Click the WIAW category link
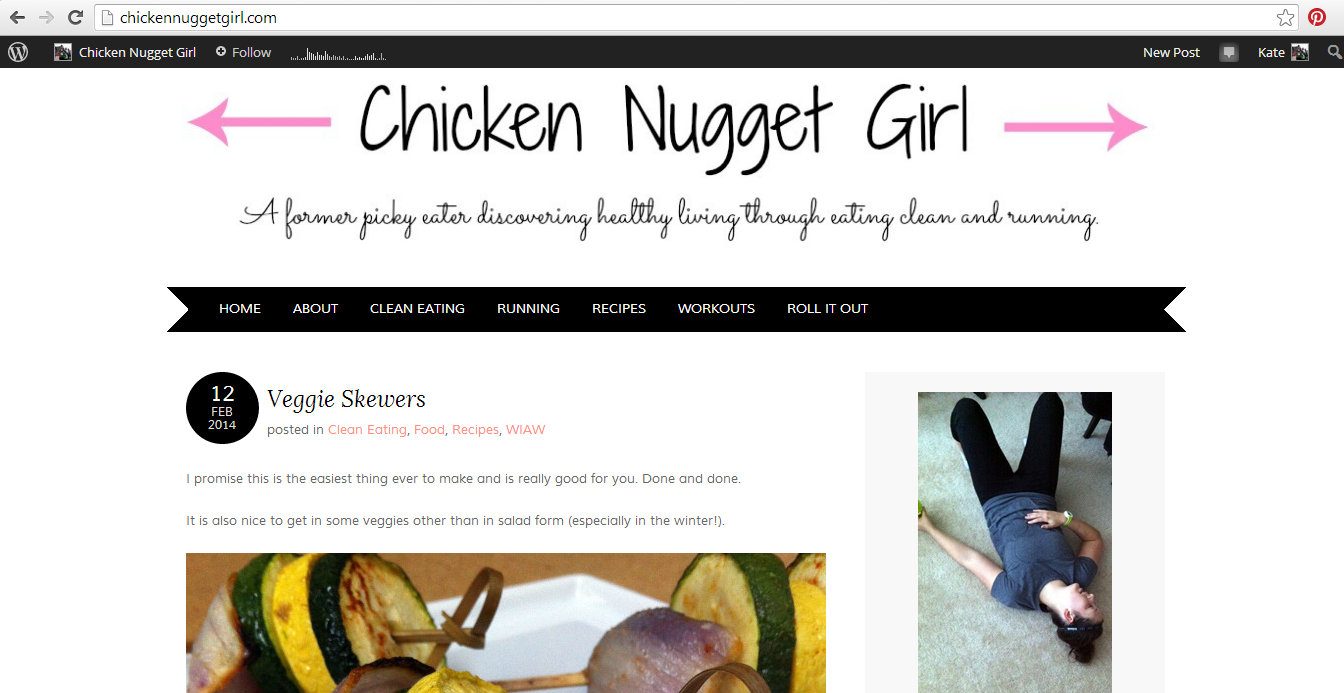The image size is (1344, 693). (525, 429)
